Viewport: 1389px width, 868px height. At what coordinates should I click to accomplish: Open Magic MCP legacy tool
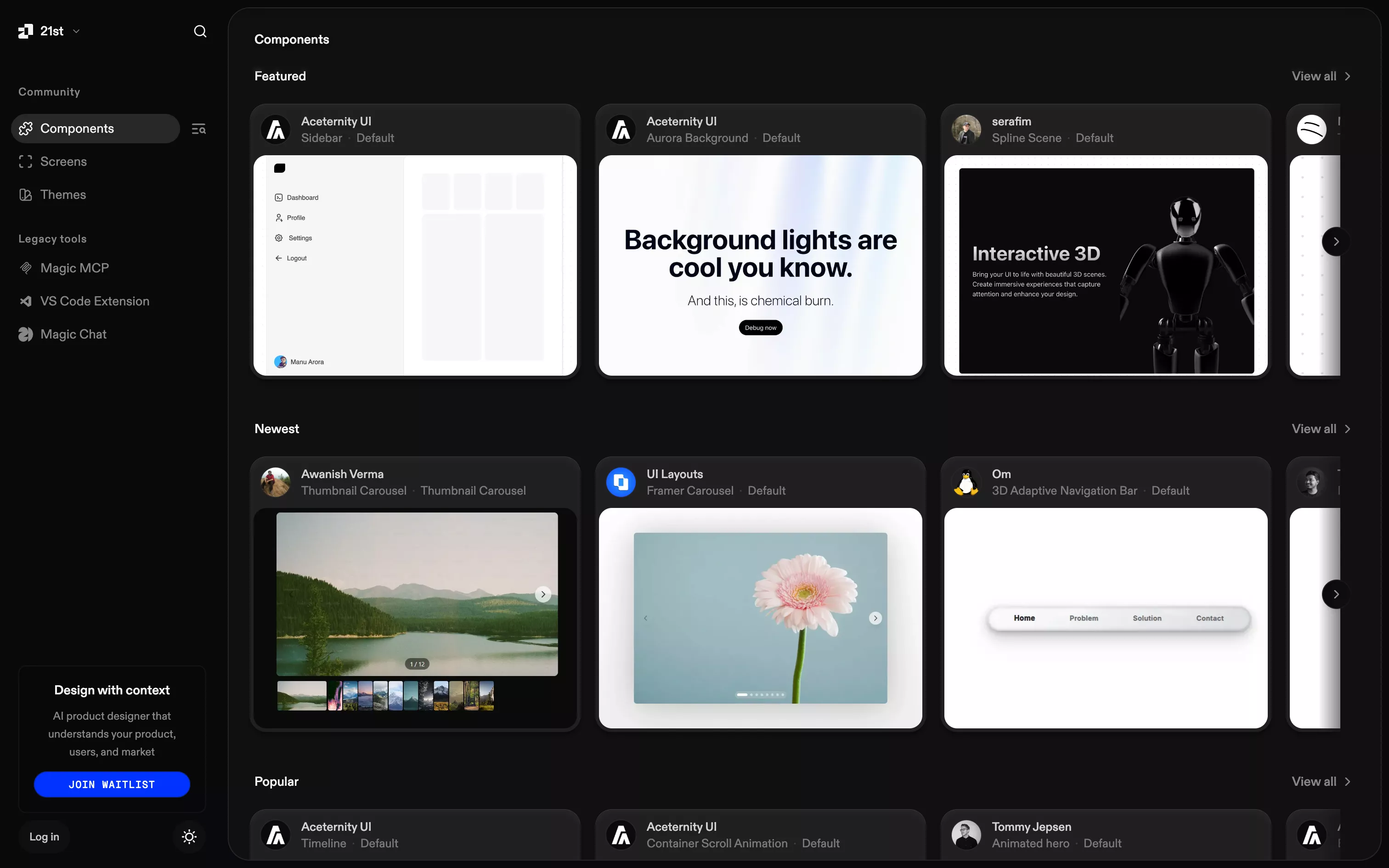[74, 268]
